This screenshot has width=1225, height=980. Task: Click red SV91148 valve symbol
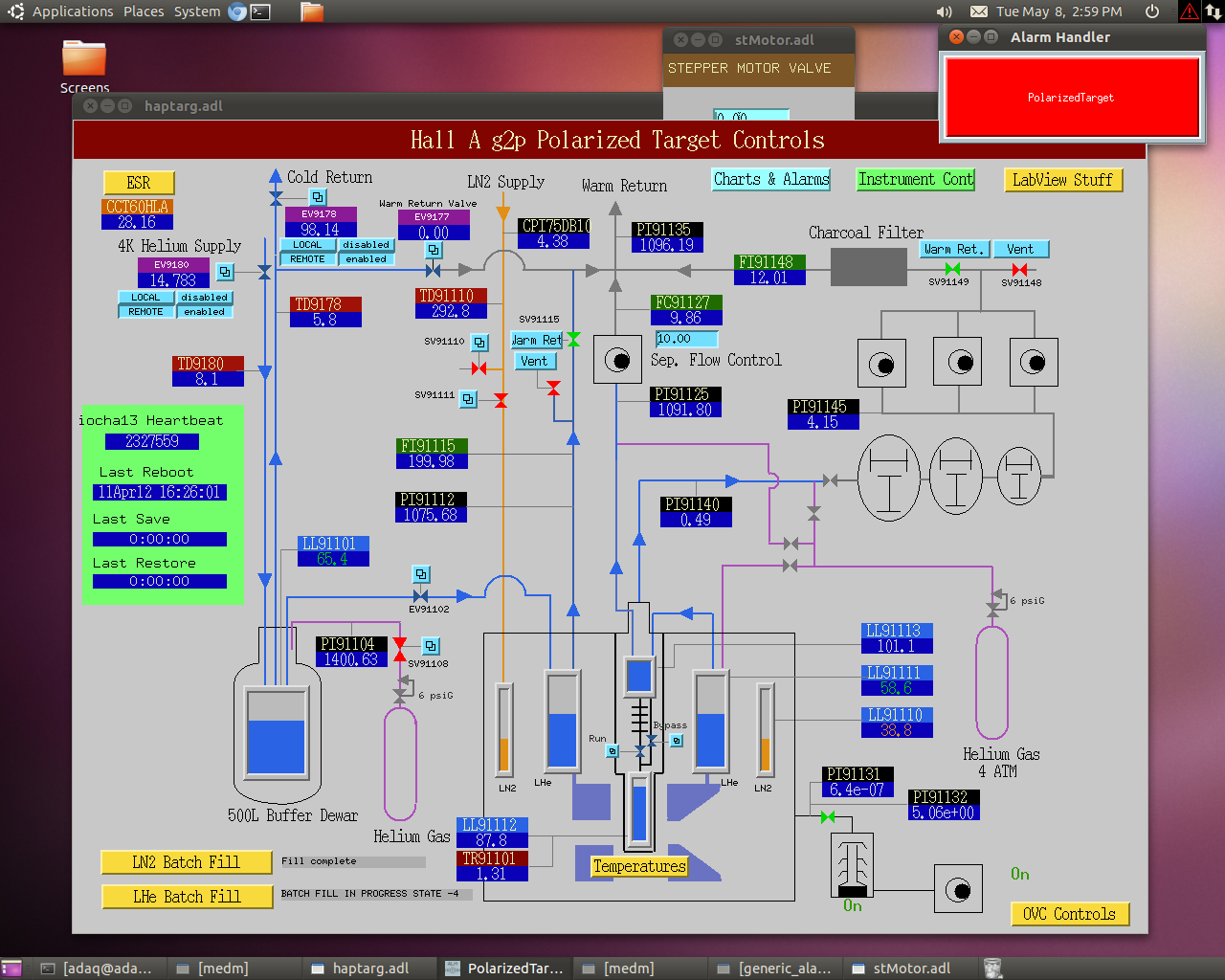pos(1019,270)
